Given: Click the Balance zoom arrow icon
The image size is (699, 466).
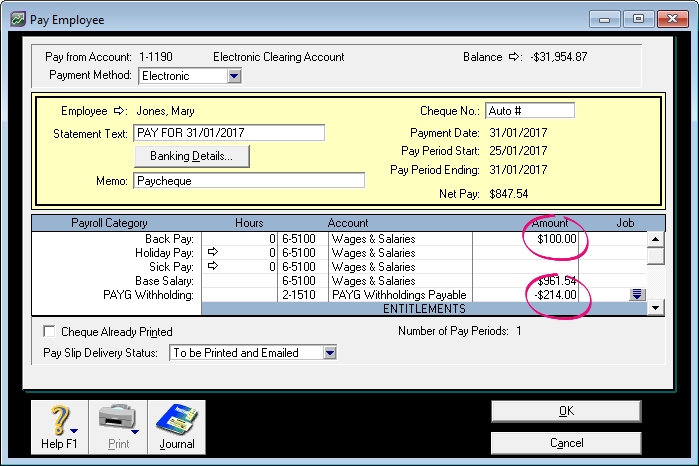Looking at the screenshot, I should (x=515, y=57).
